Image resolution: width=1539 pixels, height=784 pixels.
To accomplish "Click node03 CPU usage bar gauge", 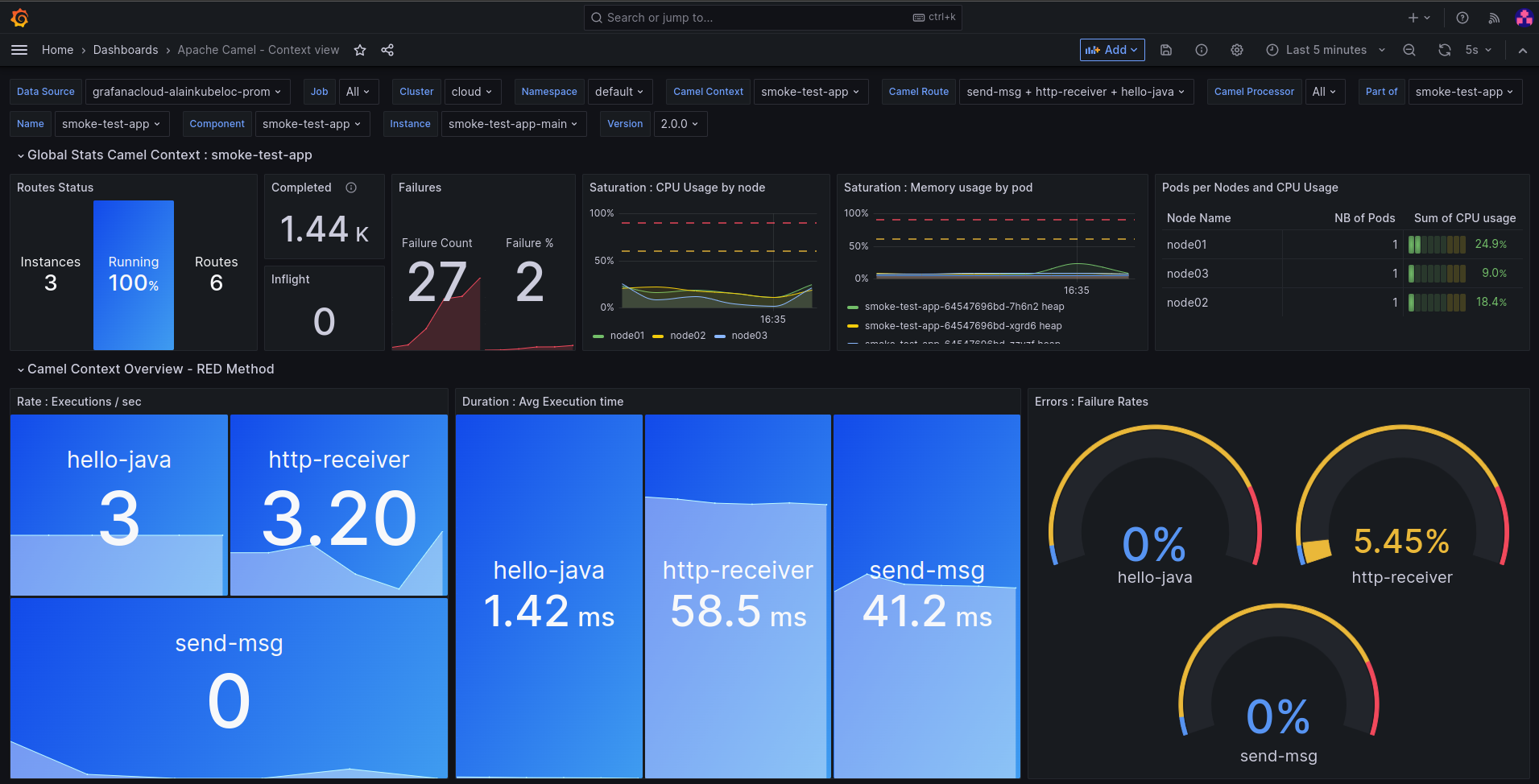I will [1437, 274].
